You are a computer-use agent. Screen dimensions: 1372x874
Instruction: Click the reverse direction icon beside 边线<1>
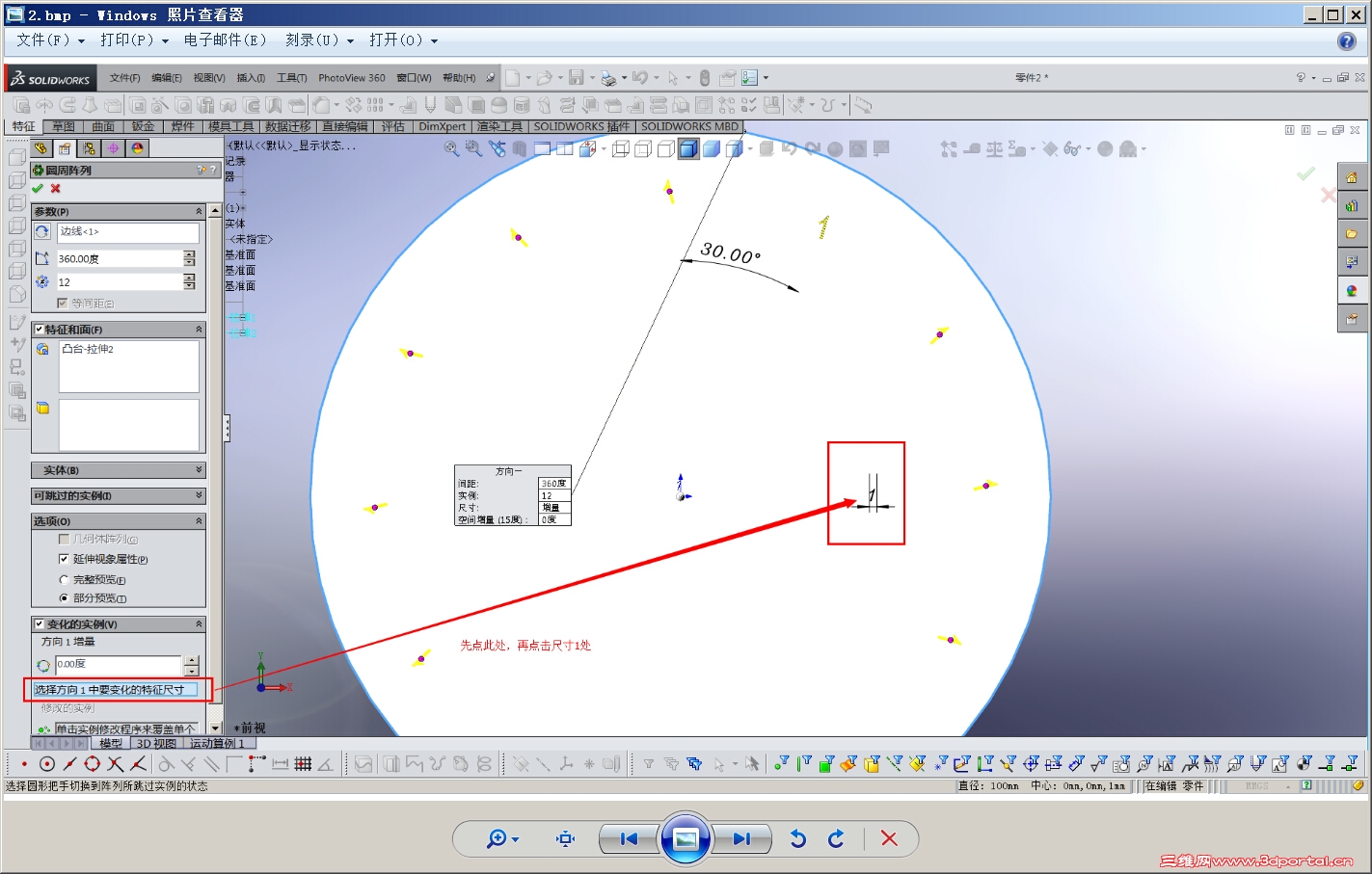[x=42, y=232]
